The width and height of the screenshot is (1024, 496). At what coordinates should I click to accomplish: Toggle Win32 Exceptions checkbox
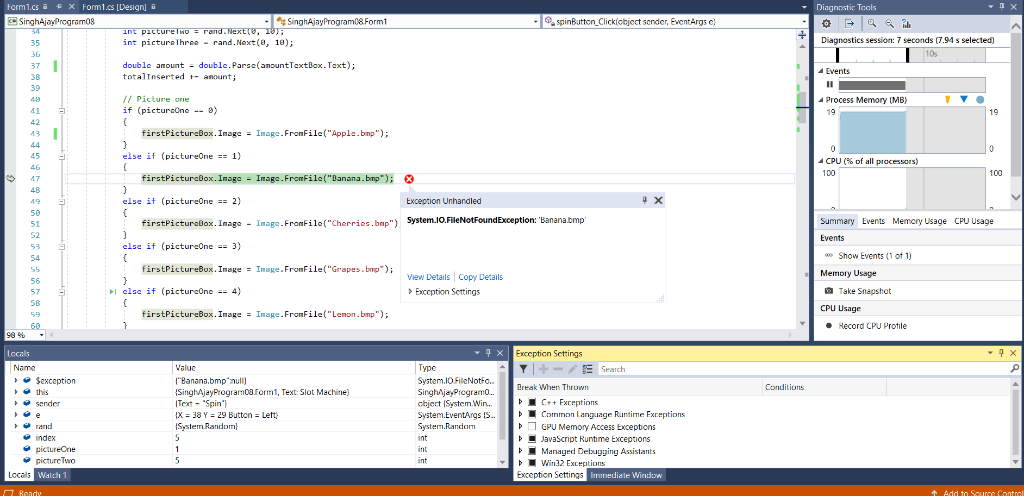tap(532, 463)
